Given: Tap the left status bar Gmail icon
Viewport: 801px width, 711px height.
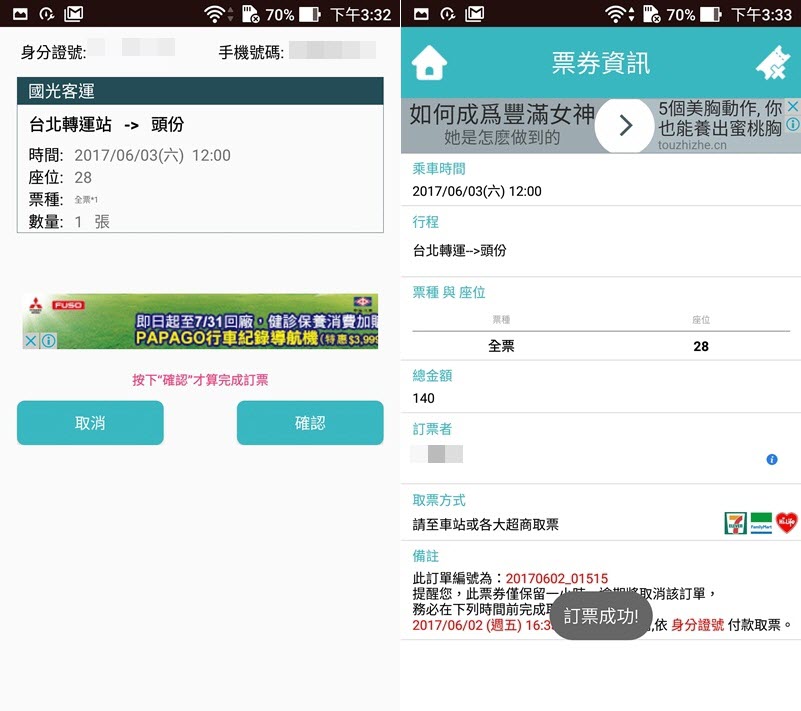Looking at the screenshot, I should (x=74, y=14).
